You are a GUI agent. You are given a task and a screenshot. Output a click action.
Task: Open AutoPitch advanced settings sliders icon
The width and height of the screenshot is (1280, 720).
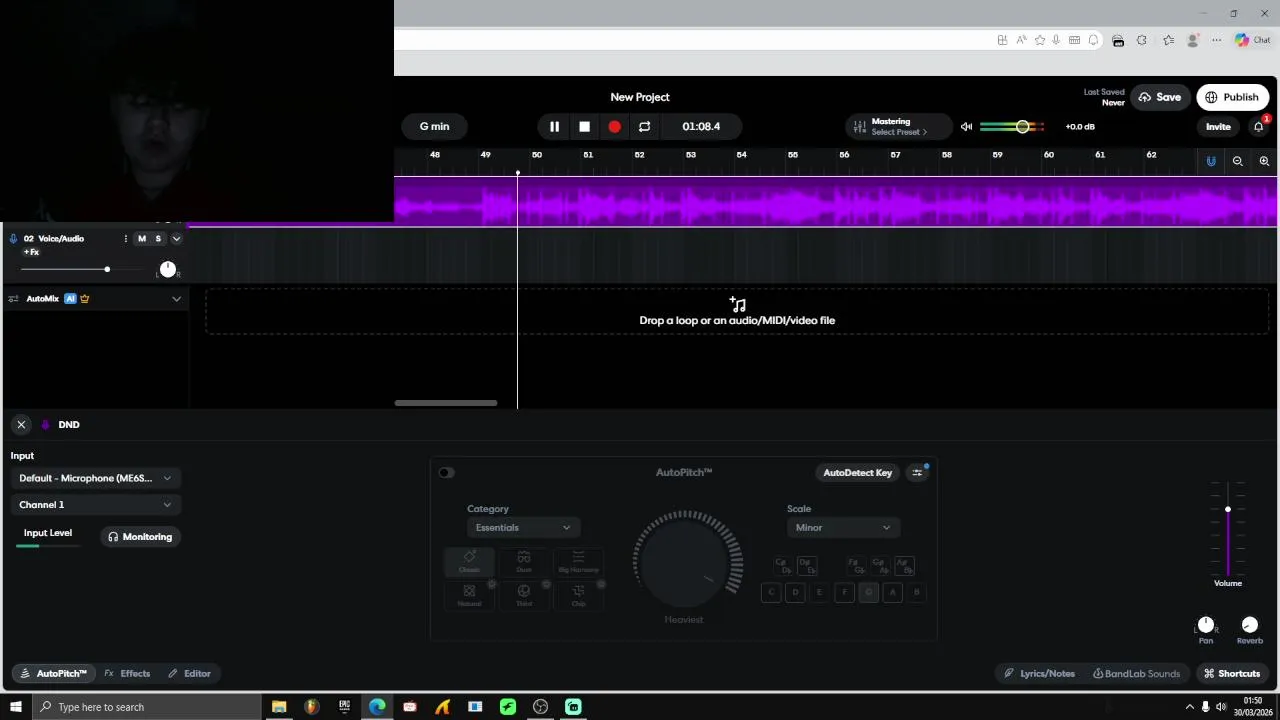coord(917,473)
